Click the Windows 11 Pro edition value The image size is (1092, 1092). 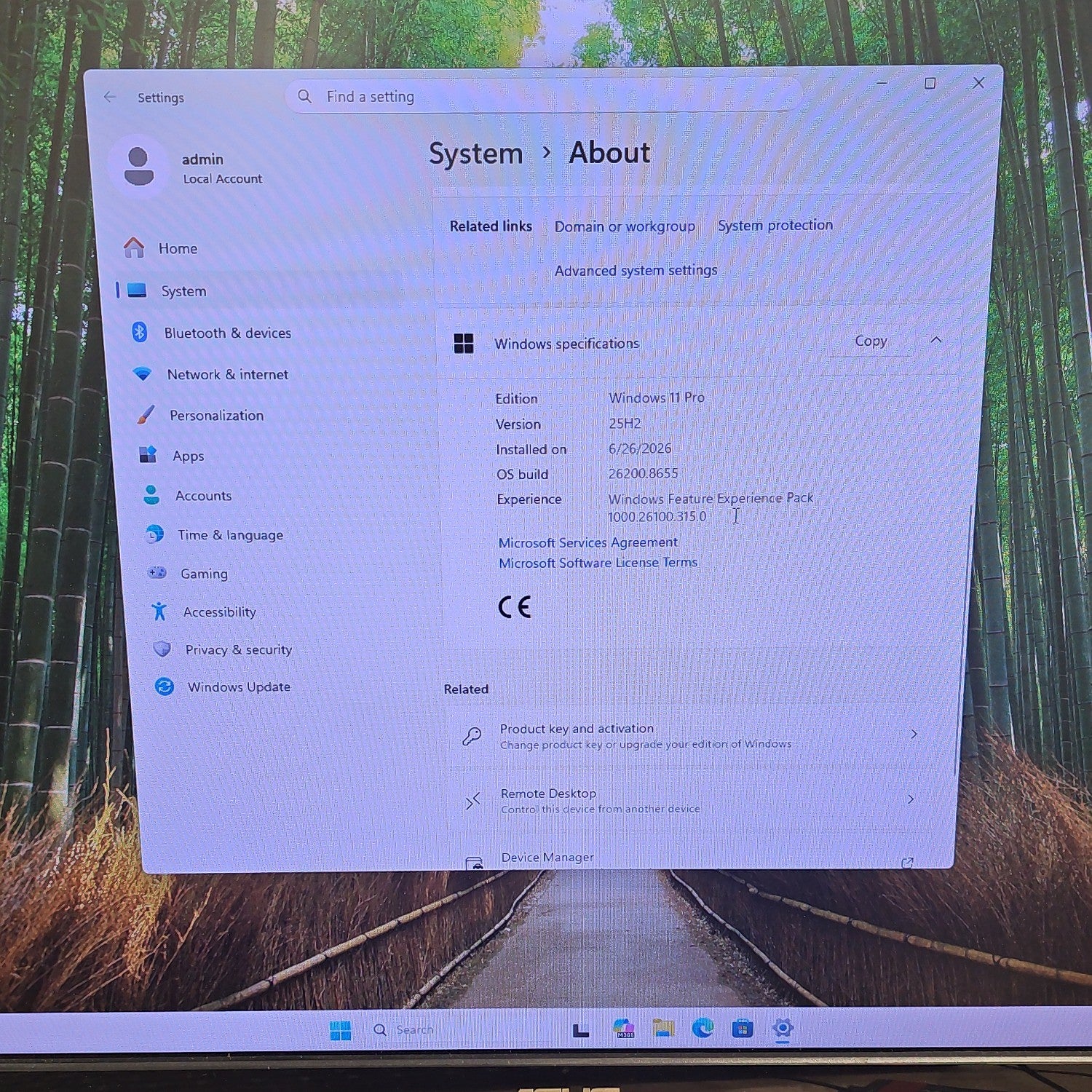click(x=657, y=397)
